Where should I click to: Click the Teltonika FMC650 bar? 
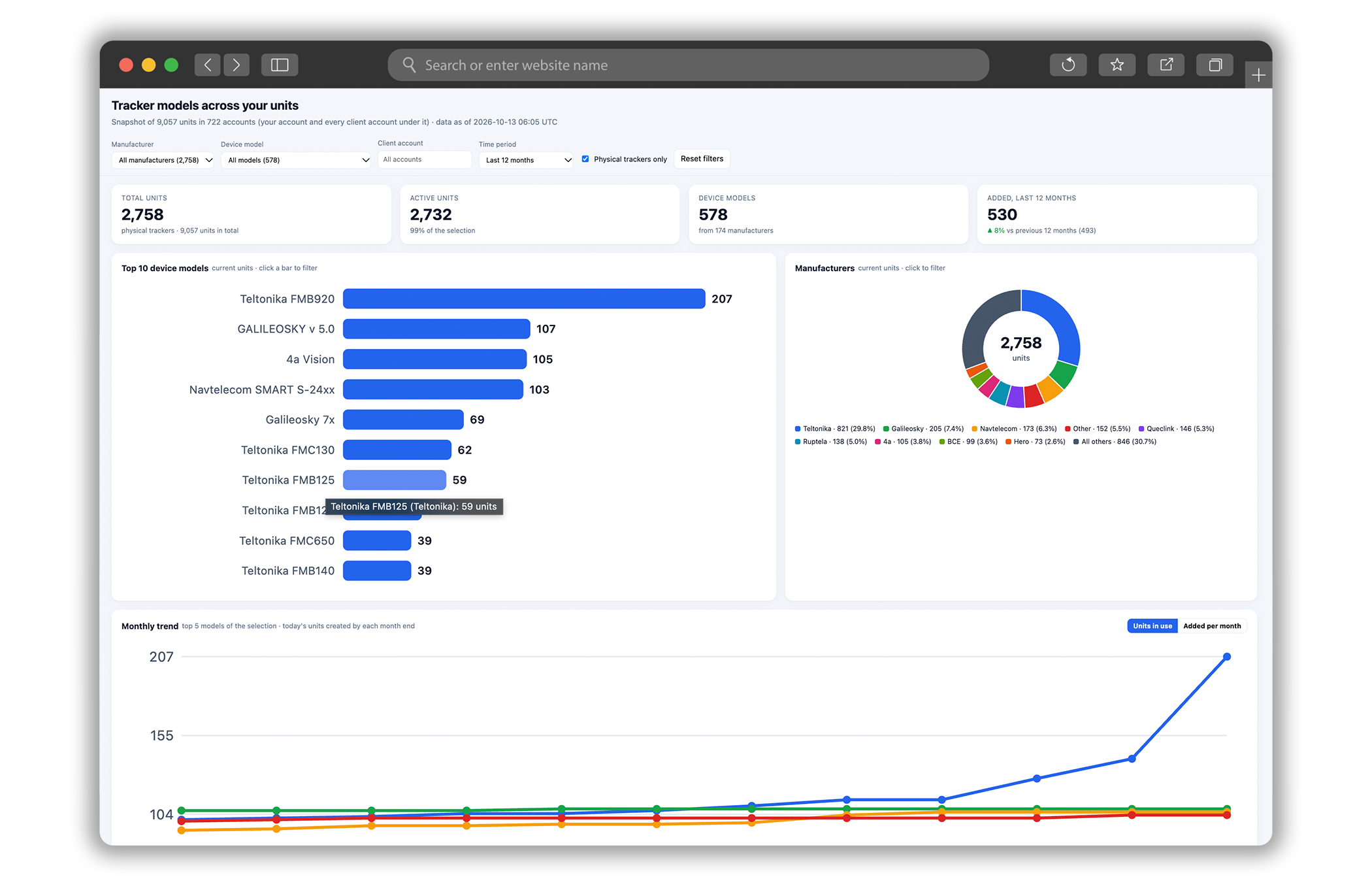click(377, 540)
